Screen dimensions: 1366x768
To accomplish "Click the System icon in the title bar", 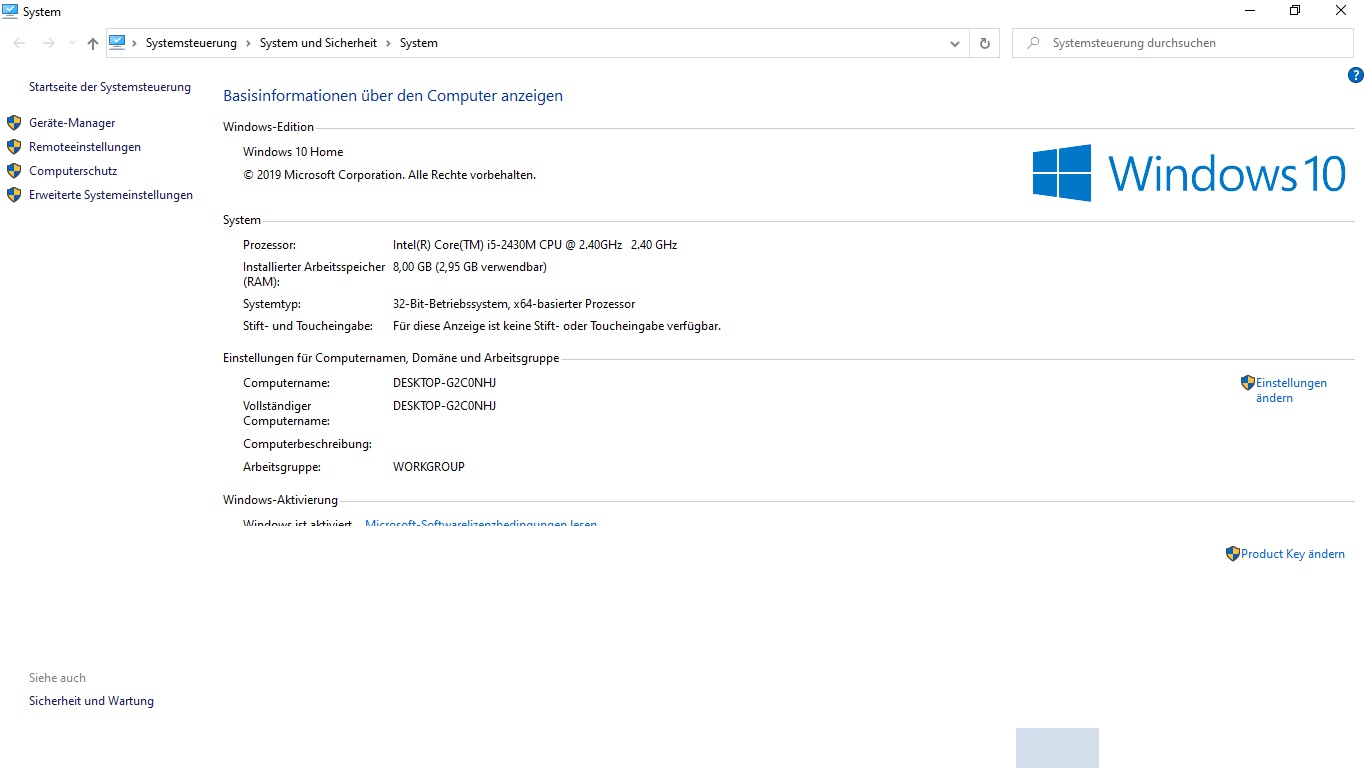I will pyautogui.click(x=11, y=11).
